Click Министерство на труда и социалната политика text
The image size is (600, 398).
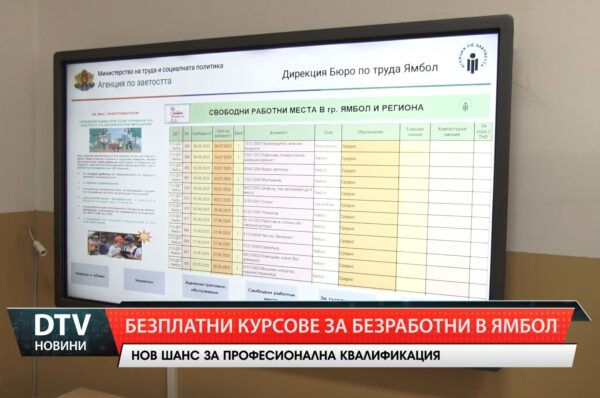[x=160, y=70]
